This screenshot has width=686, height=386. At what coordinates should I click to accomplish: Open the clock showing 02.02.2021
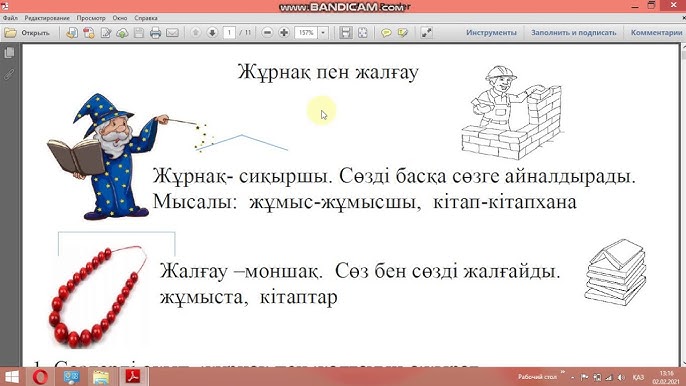tap(666, 377)
